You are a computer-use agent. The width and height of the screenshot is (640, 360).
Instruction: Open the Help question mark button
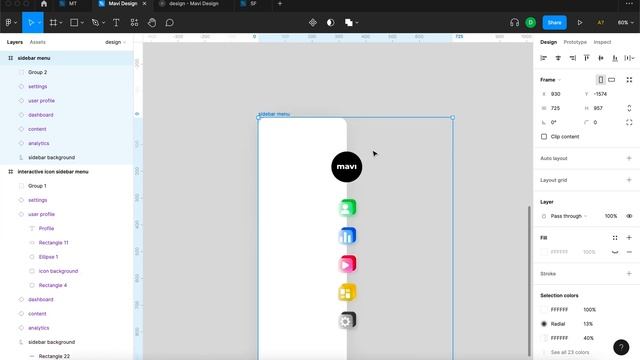click(621, 347)
